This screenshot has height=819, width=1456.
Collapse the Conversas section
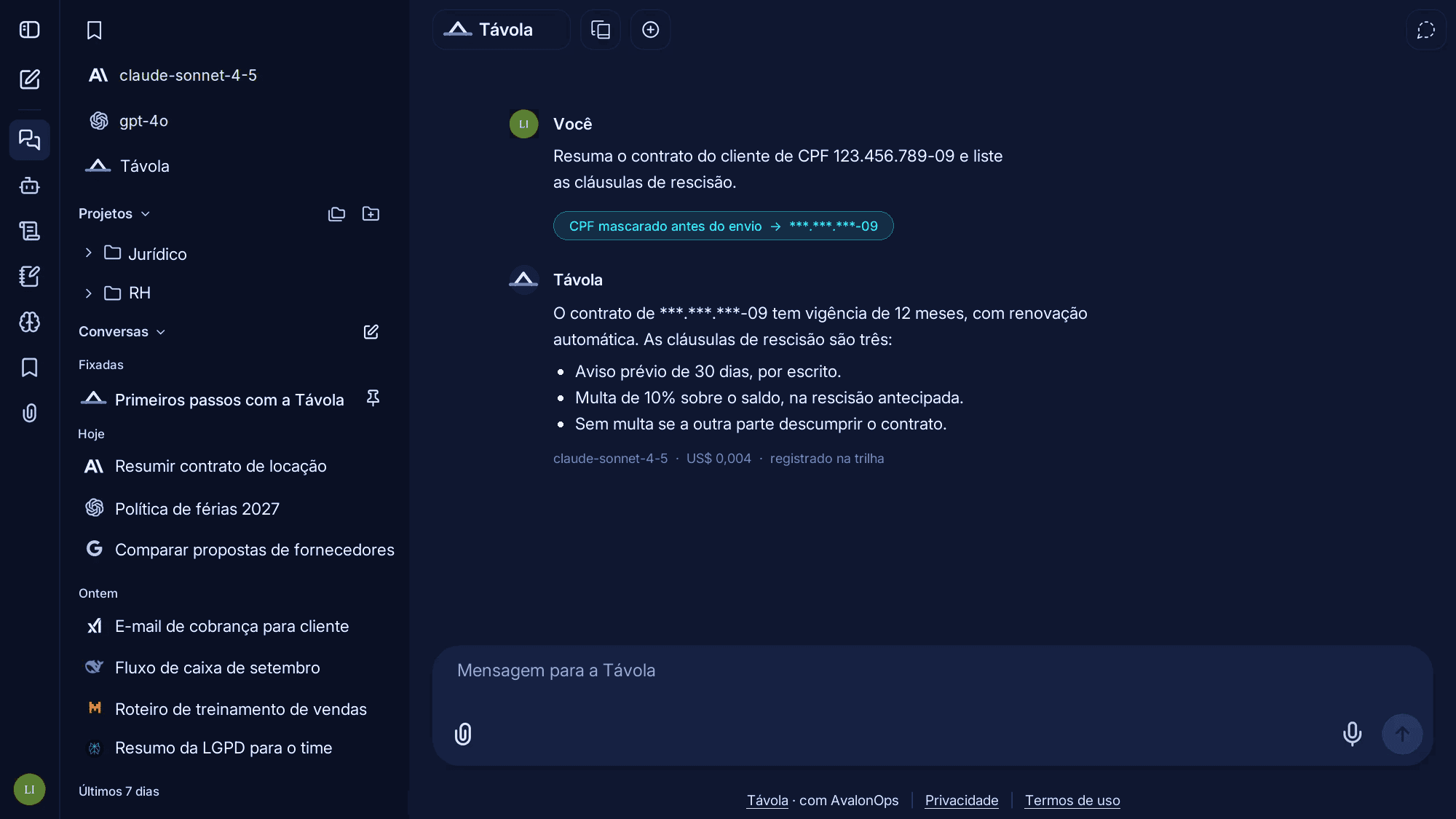(x=122, y=331)
